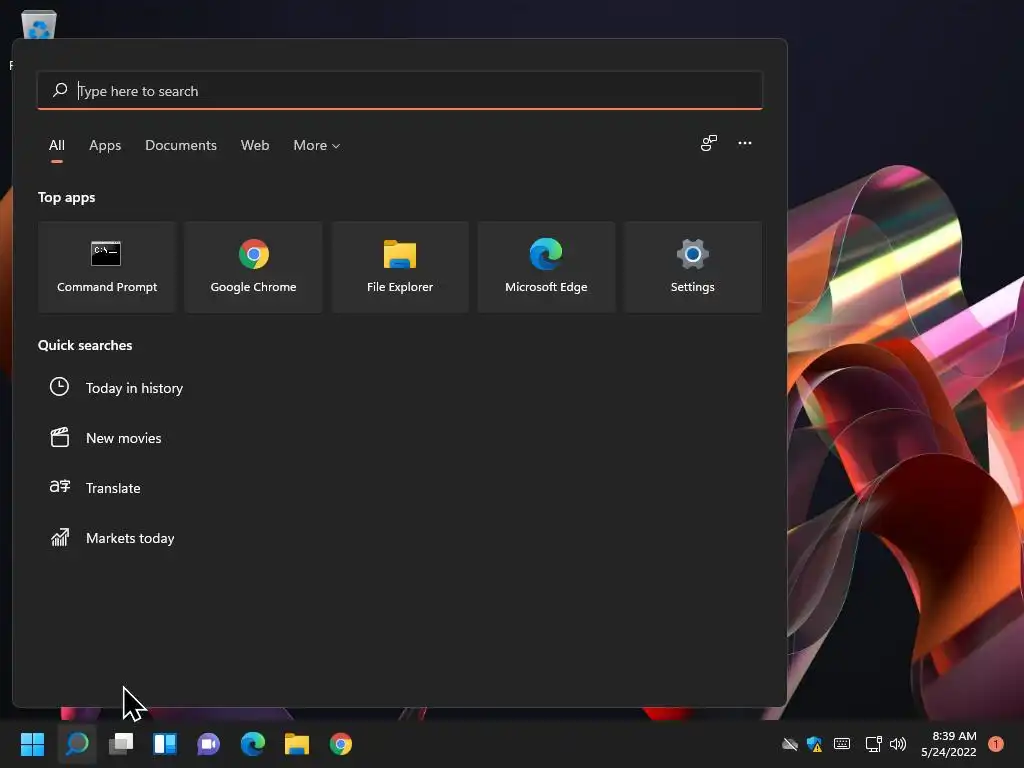Click Translate quick search
The image size is (1024, 768).
(x=113, y=488)
